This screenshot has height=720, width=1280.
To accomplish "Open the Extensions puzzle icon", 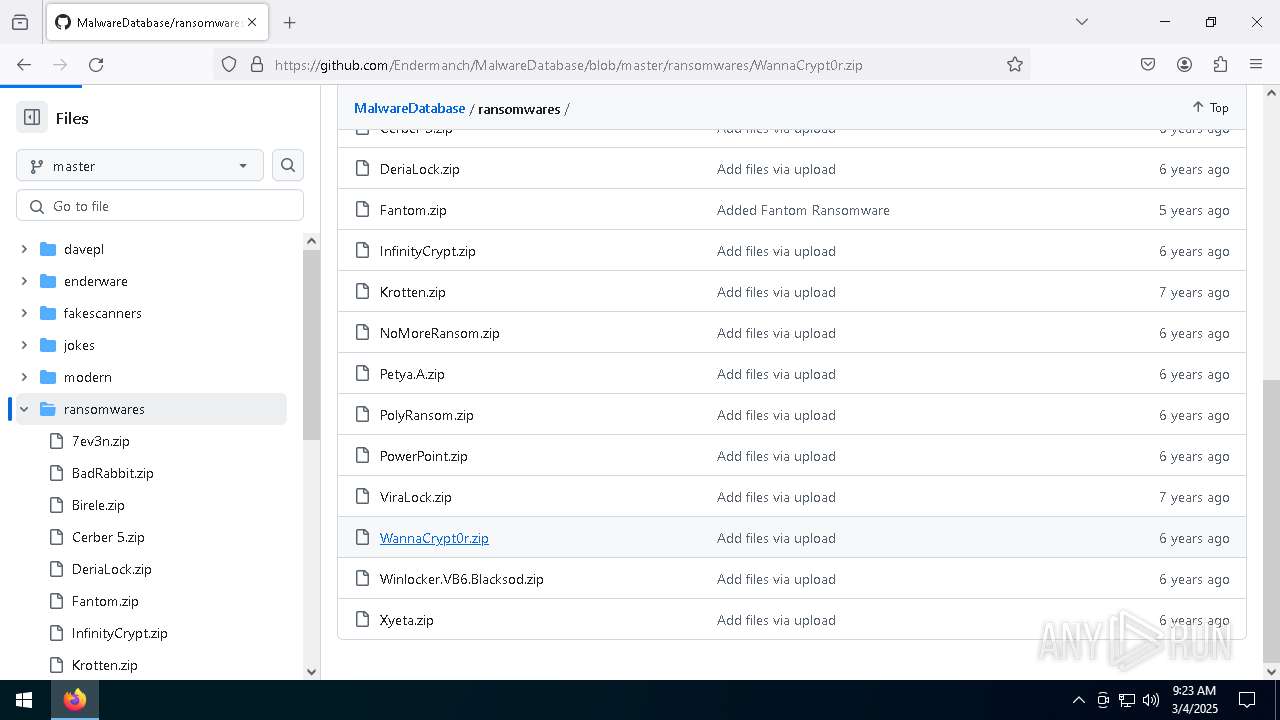I will point(1220,64).
